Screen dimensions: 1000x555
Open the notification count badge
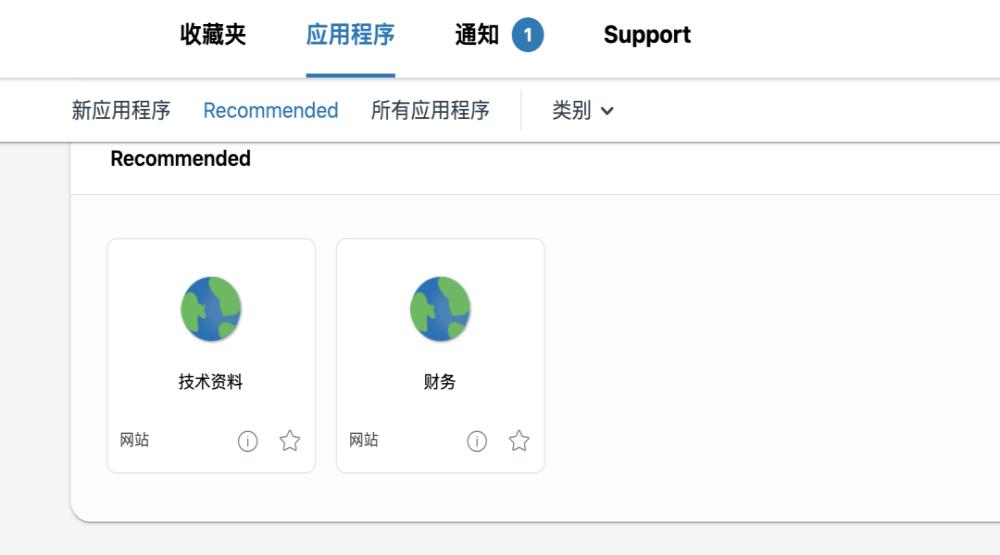(527, 35)
